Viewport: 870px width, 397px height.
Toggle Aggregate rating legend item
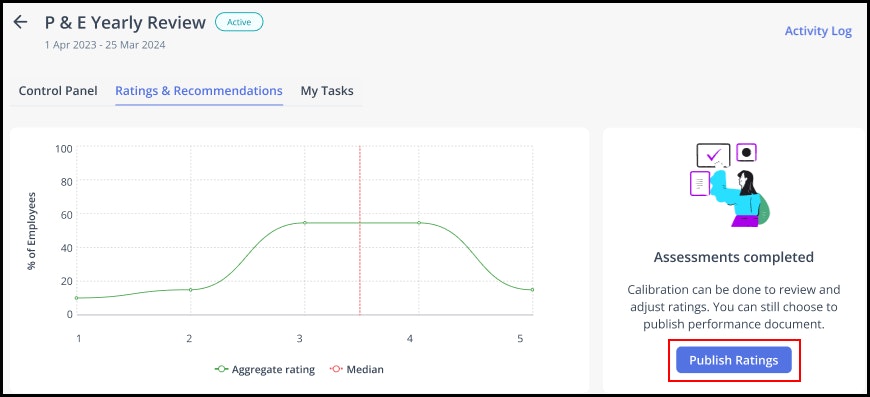(265, 369)
